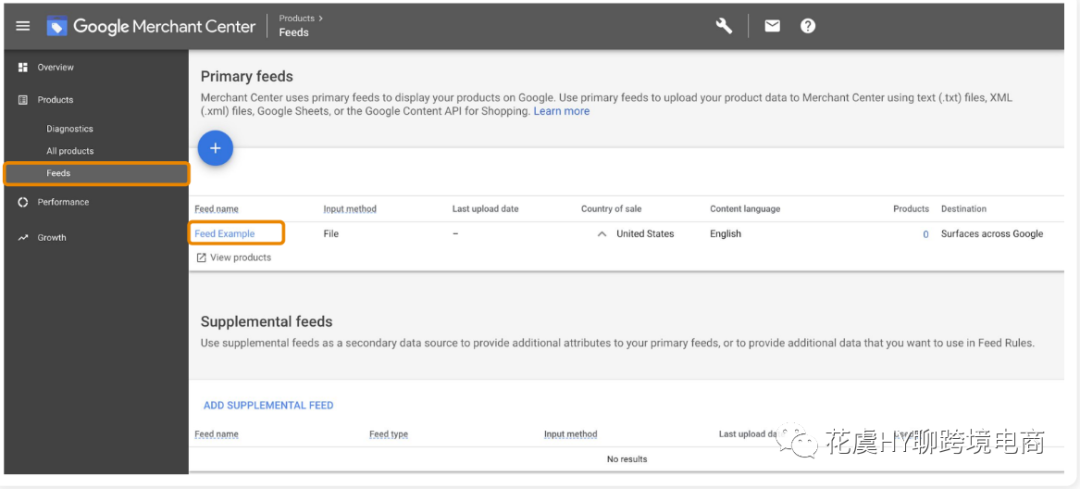1080x489 pixels.
Task: Open the help question mark icon
Action: [808, 26]
